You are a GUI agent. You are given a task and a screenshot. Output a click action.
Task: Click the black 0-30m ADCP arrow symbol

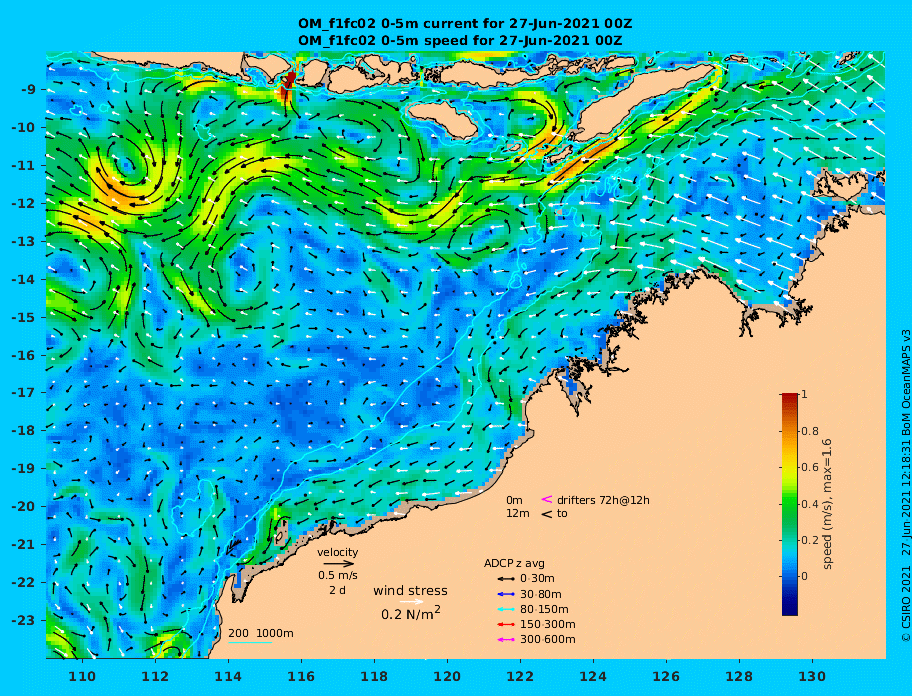coord(506,579)
